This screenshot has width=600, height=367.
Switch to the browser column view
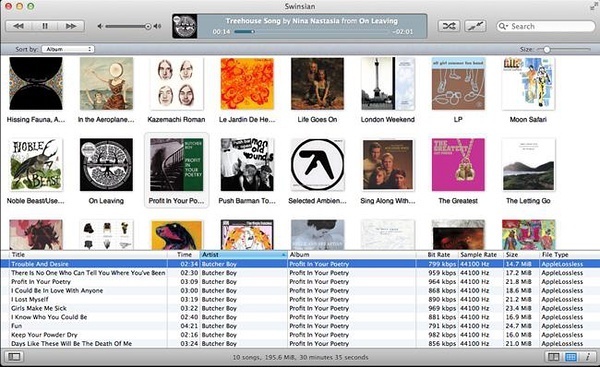coord(553,357)
